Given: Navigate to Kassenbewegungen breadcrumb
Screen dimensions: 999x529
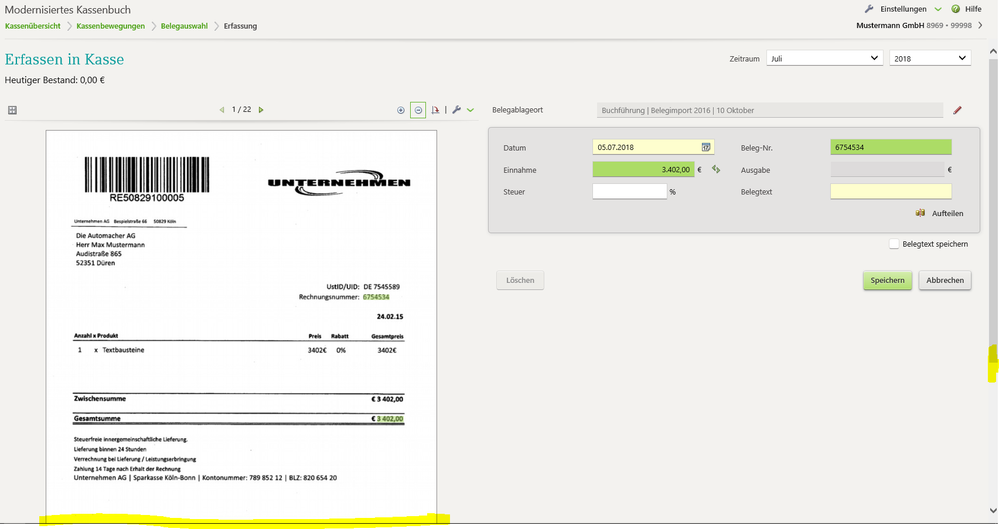Looking at the screenshot, I should [x=110, y=26].
